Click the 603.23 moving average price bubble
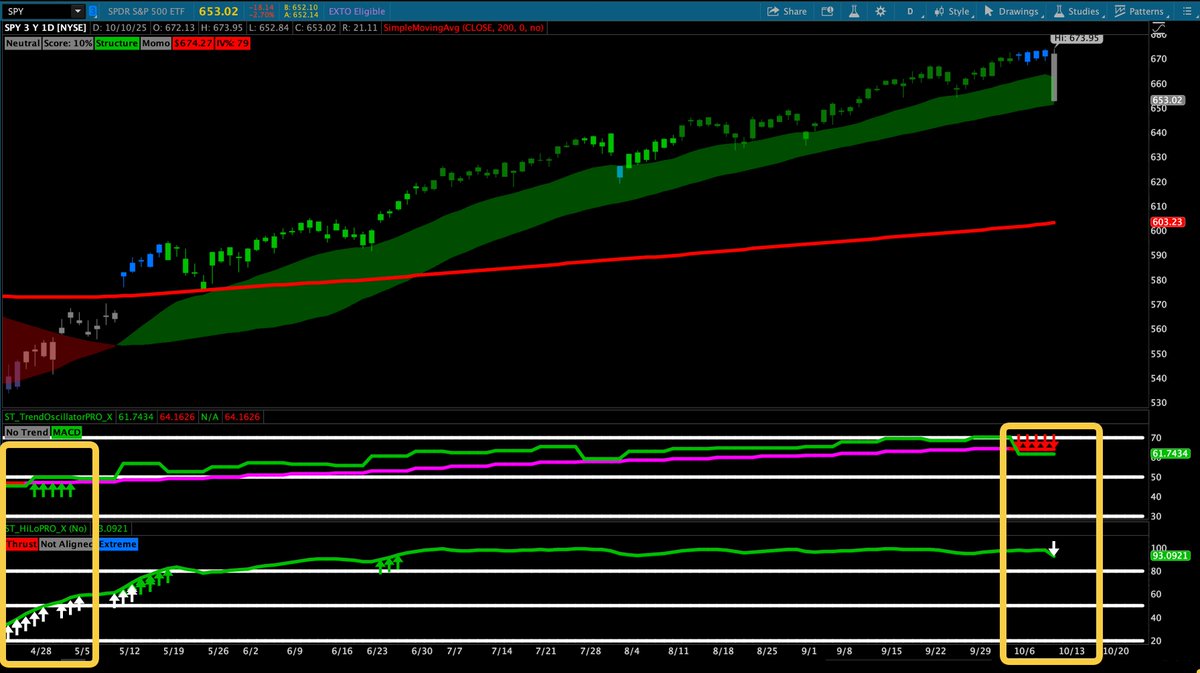1200x673 pixels. [1166, 223]
